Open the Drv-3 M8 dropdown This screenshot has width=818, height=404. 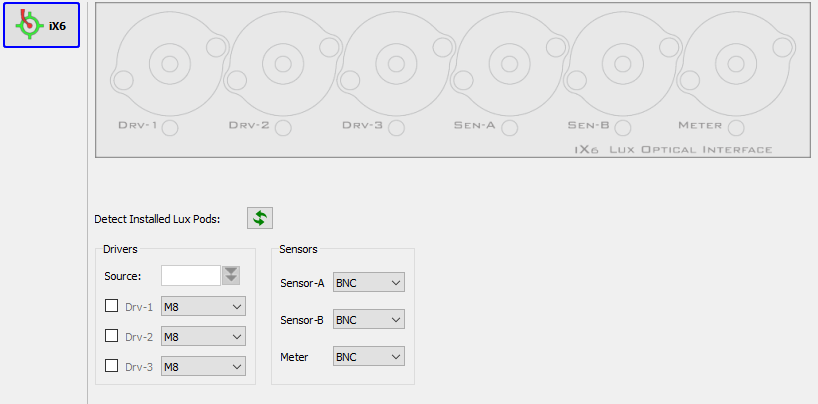203,367
